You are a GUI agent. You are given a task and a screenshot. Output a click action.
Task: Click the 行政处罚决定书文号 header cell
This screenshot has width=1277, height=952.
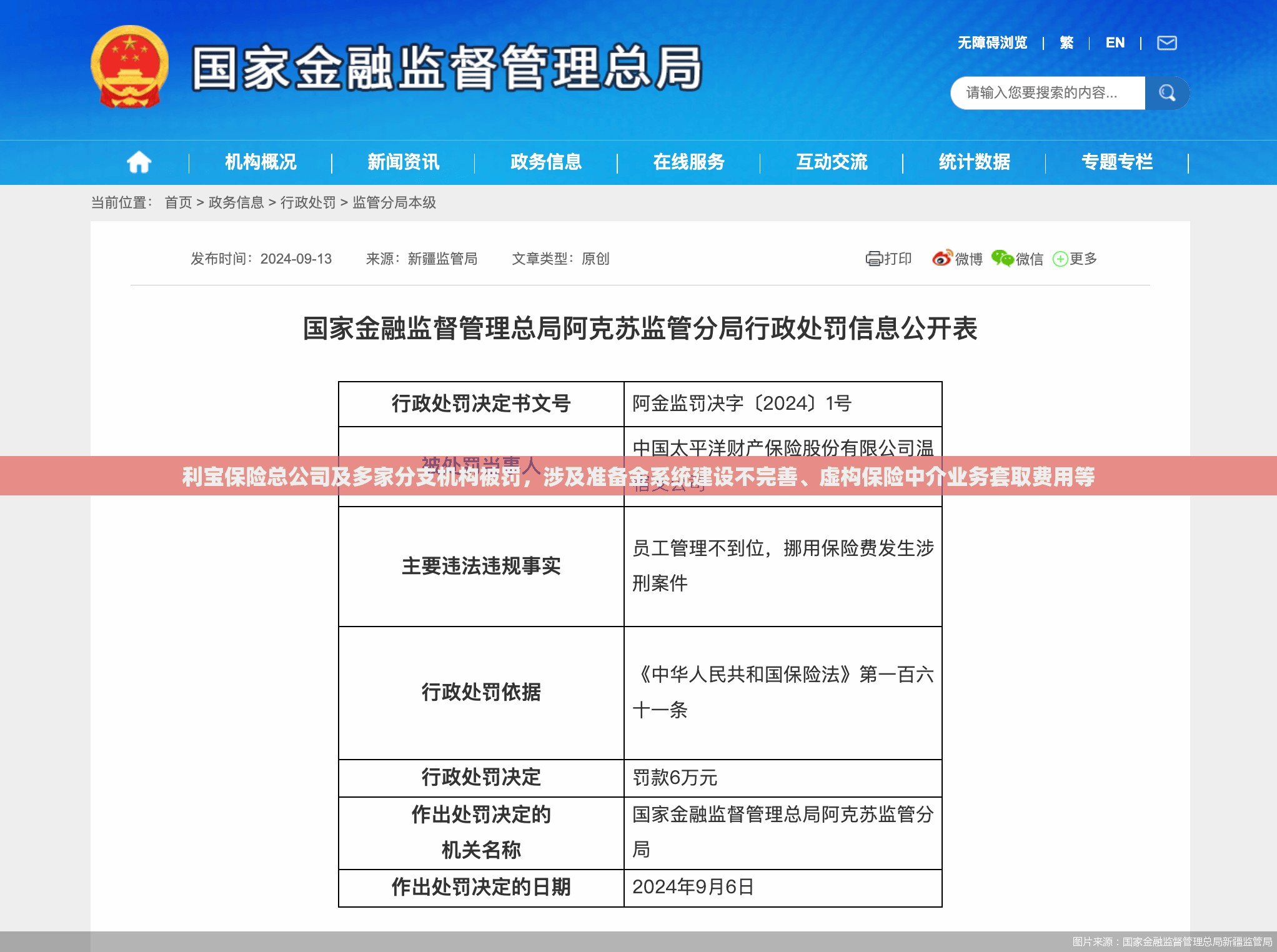tap(481, 404)
